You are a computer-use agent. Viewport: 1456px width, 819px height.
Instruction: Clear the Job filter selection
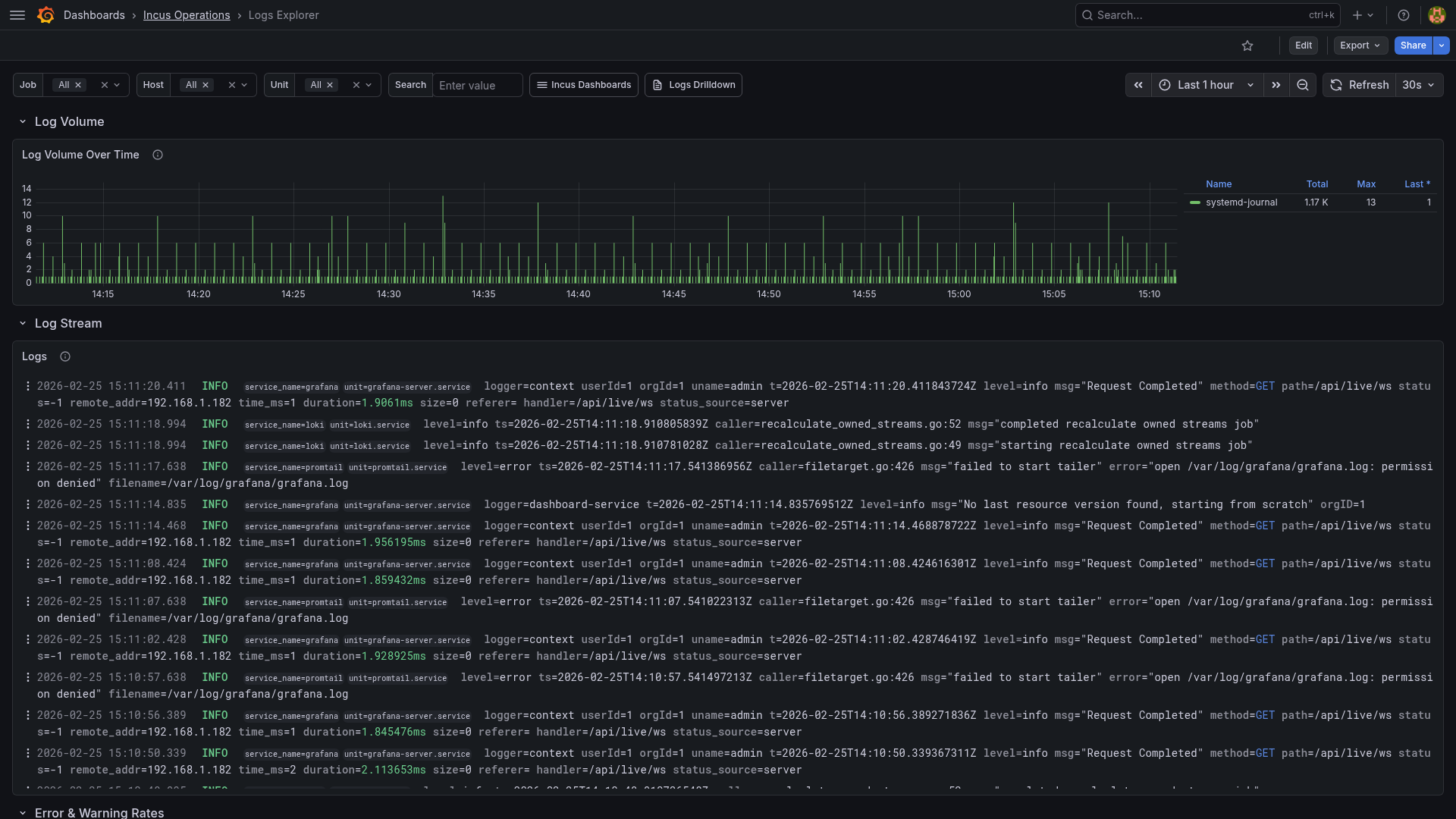pyautogui.click(x=105, y=85)
